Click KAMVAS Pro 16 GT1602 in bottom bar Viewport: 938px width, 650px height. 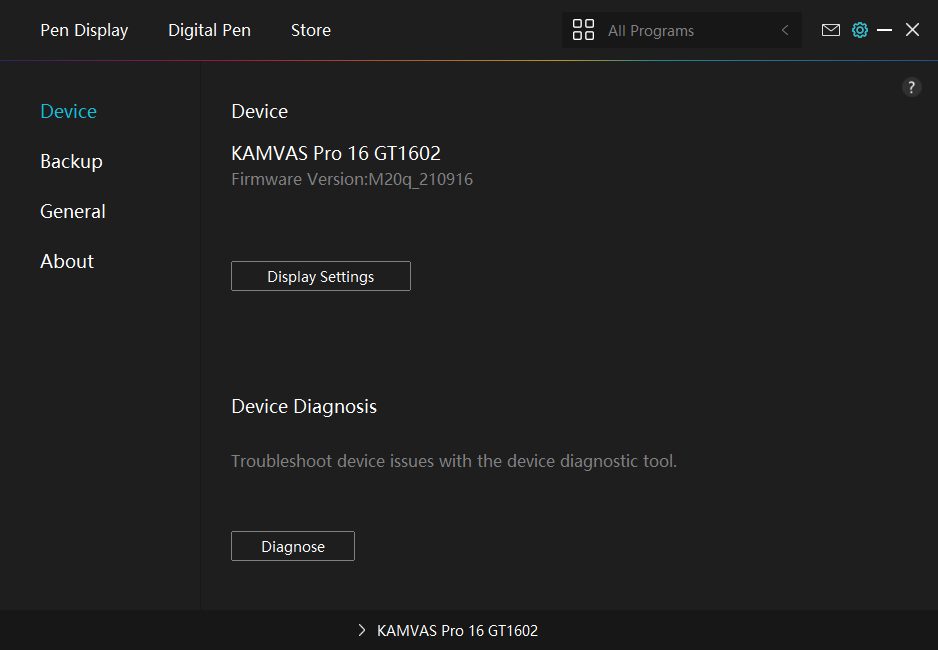click(457, 631)
